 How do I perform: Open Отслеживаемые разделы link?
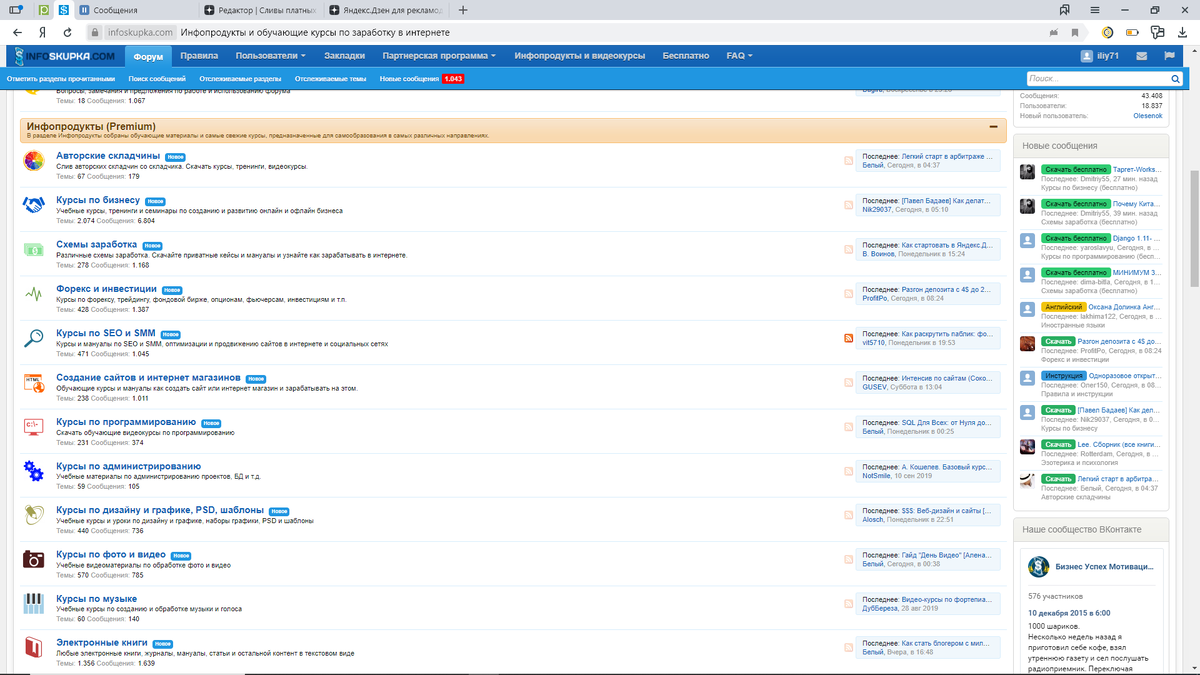240,78
